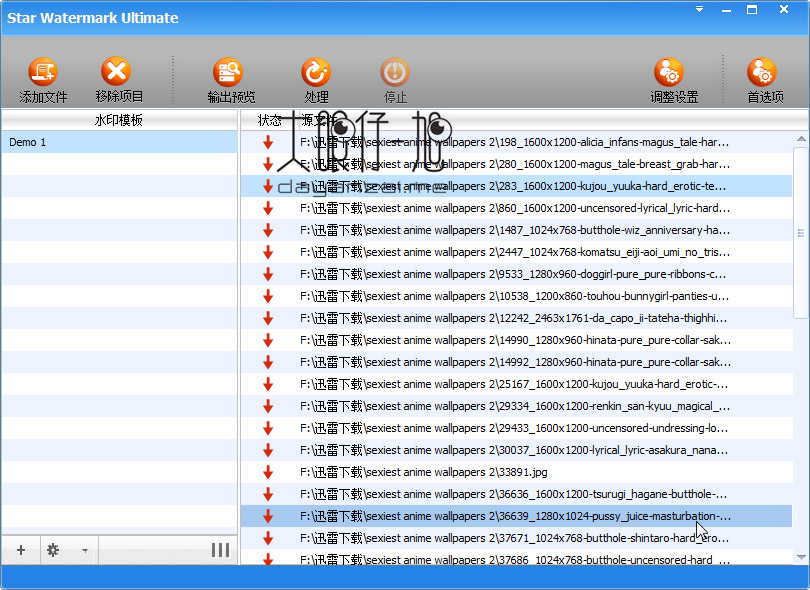
Task: Minimize the Star Watermark Ultimate window
Action: [x=726, y=10]
